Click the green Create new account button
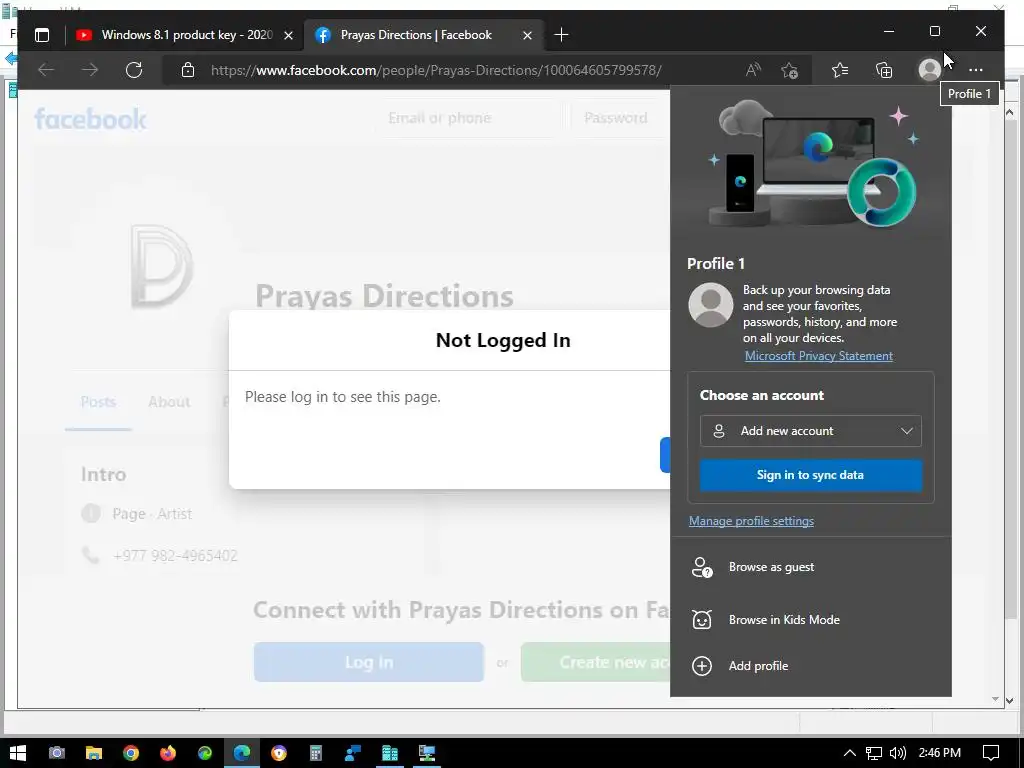The width and height of the screenshot is (1024, 768). [596, 662]
